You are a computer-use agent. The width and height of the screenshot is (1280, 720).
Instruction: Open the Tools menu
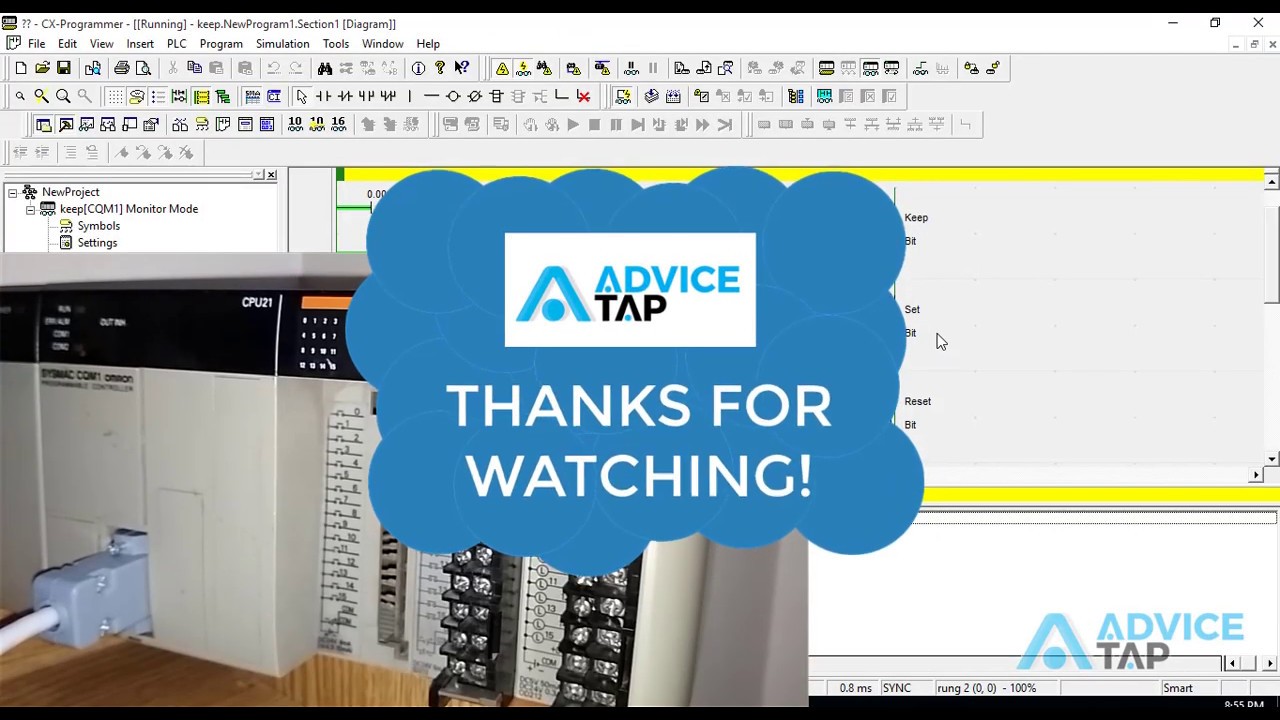click(x=335, y=44)
